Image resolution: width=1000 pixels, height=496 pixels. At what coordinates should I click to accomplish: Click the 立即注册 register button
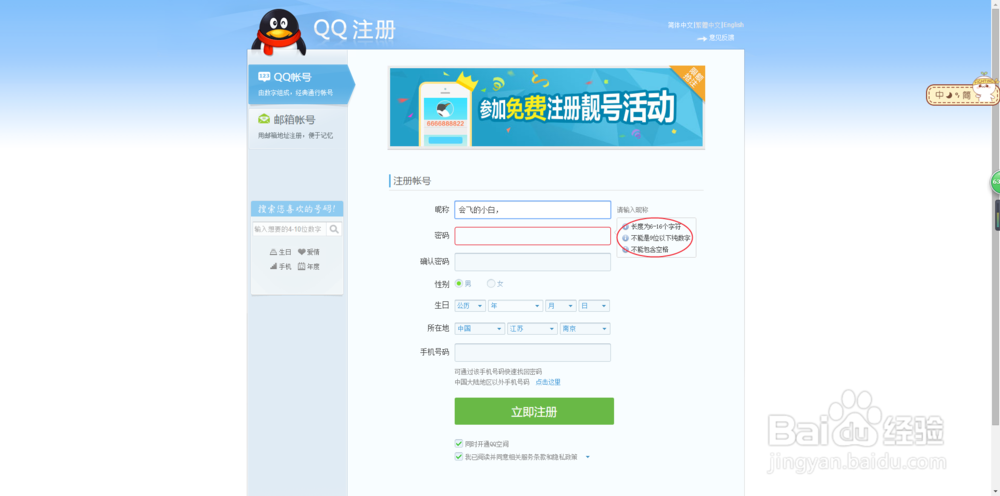pyautogui.click(x=534, y=411)
